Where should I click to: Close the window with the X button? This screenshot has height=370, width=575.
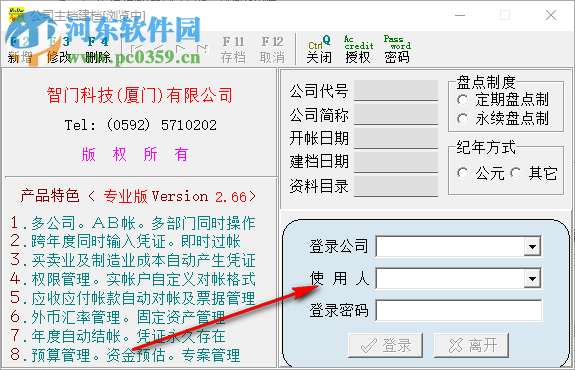(x=551, y=15)
